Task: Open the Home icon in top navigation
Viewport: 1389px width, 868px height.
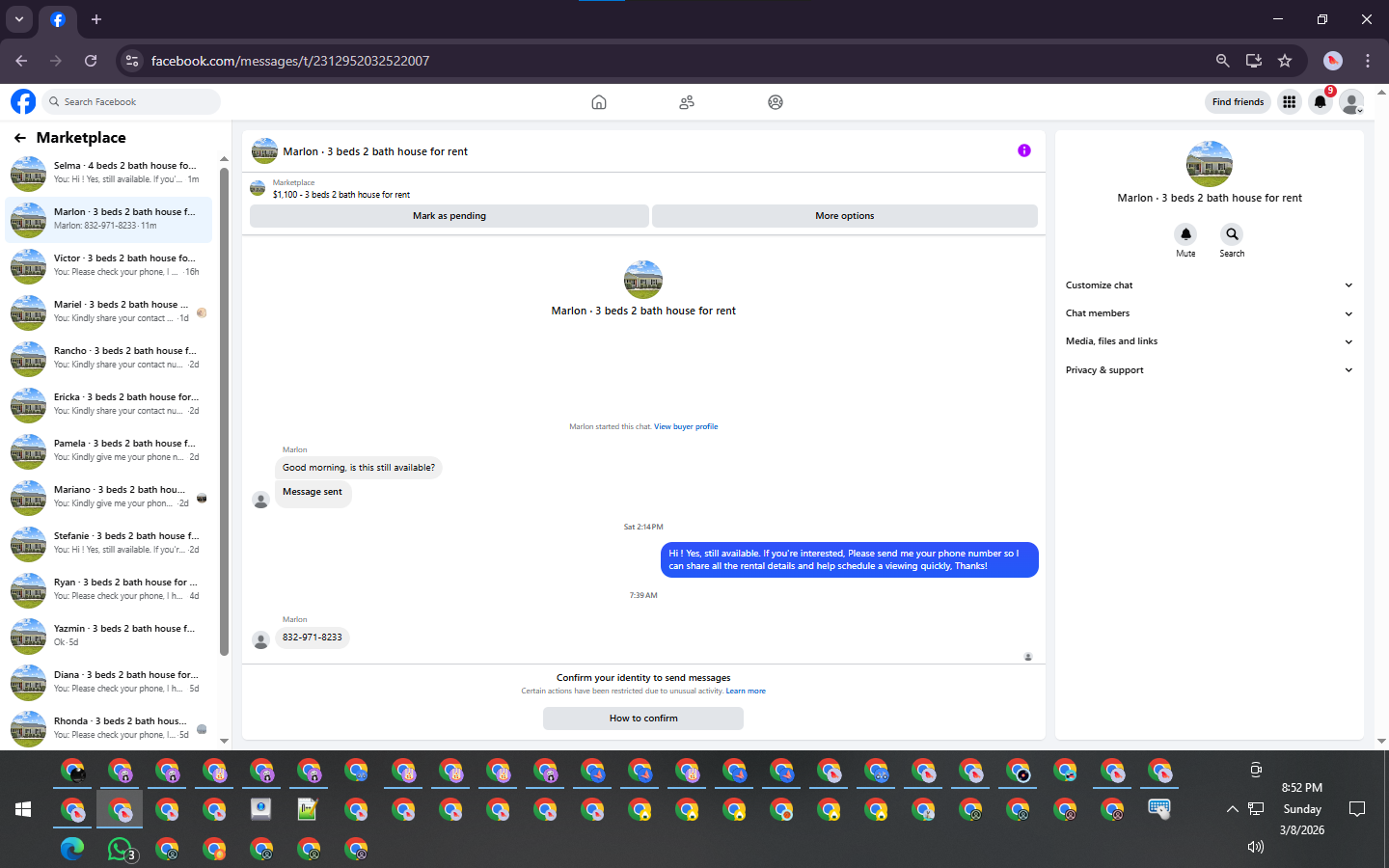Action: [x=599, y=102]
